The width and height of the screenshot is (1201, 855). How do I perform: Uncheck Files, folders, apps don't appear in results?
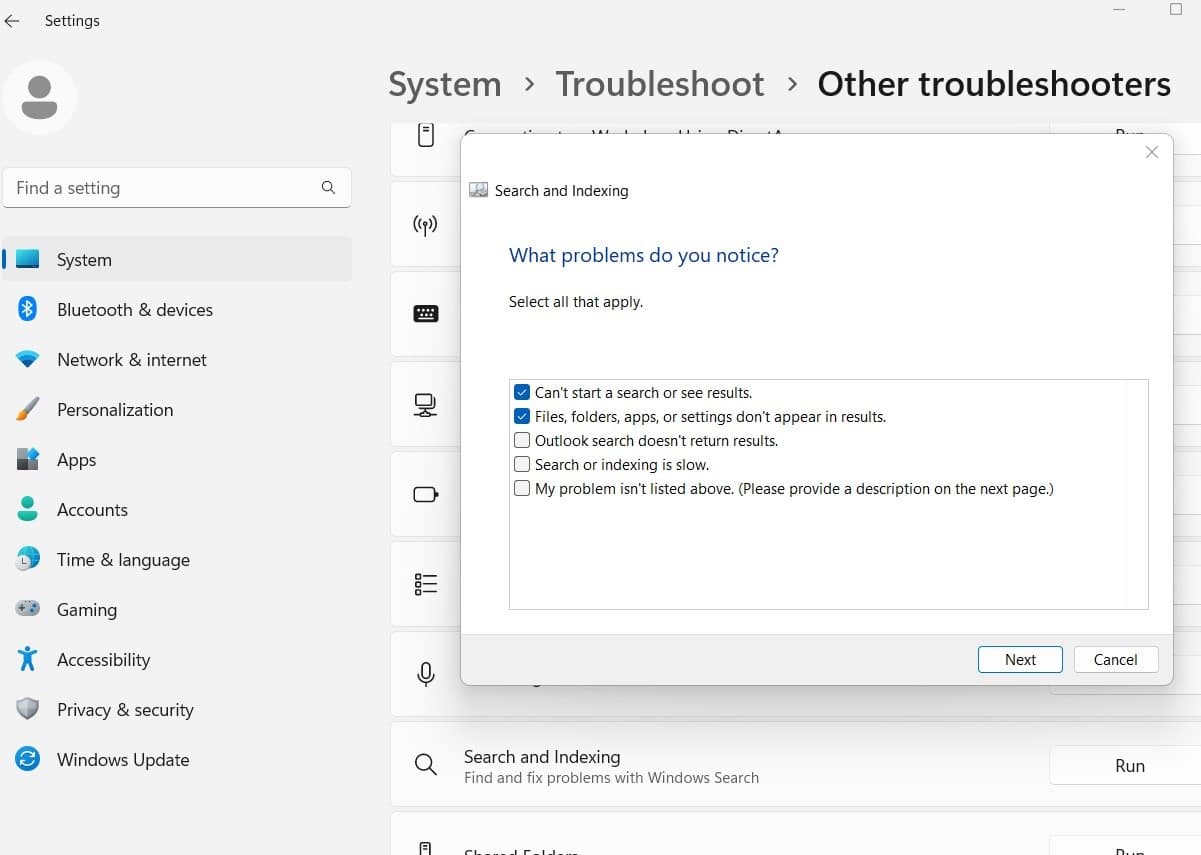[x=522, y=417]
